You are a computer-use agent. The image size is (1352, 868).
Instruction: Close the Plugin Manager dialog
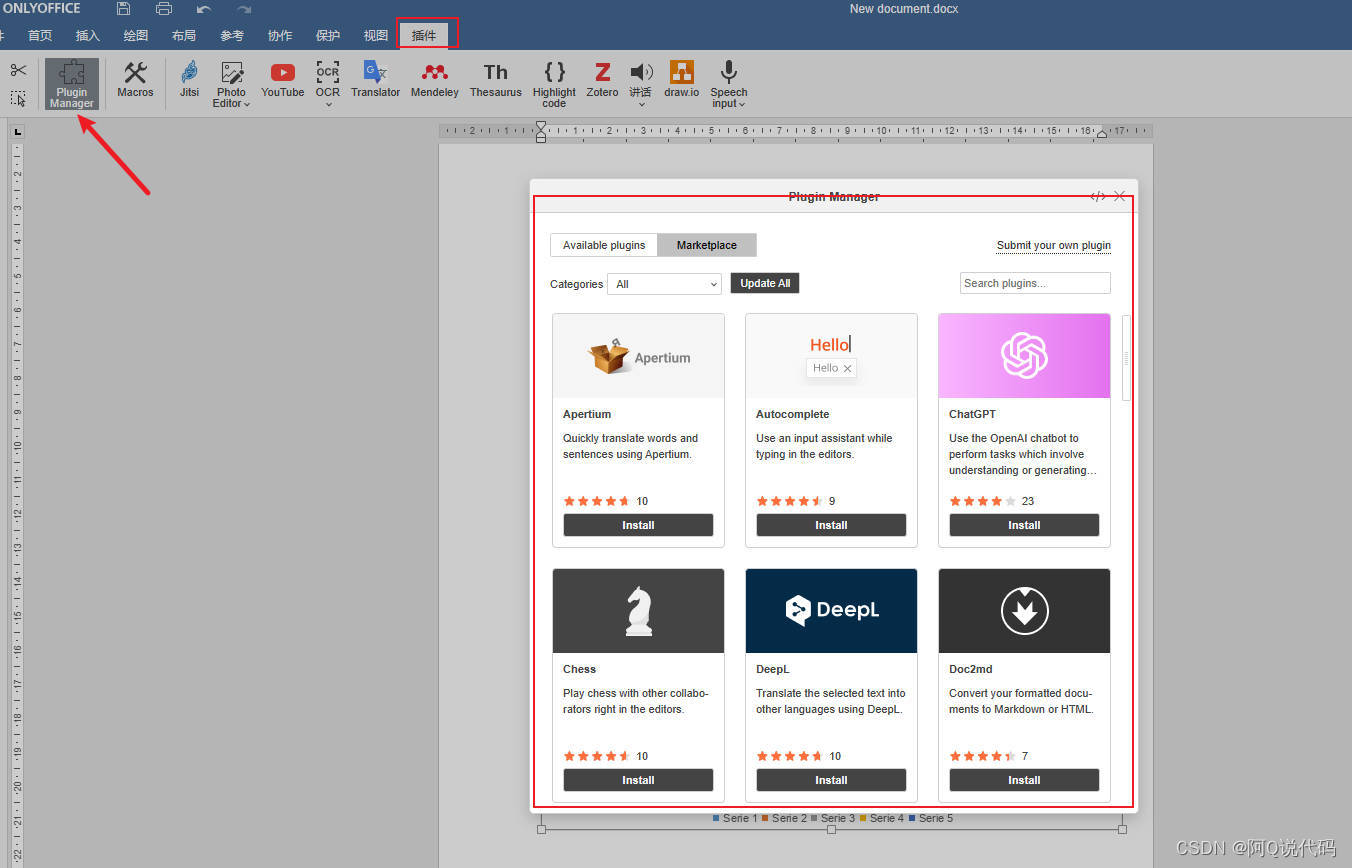coord(1119,196)
